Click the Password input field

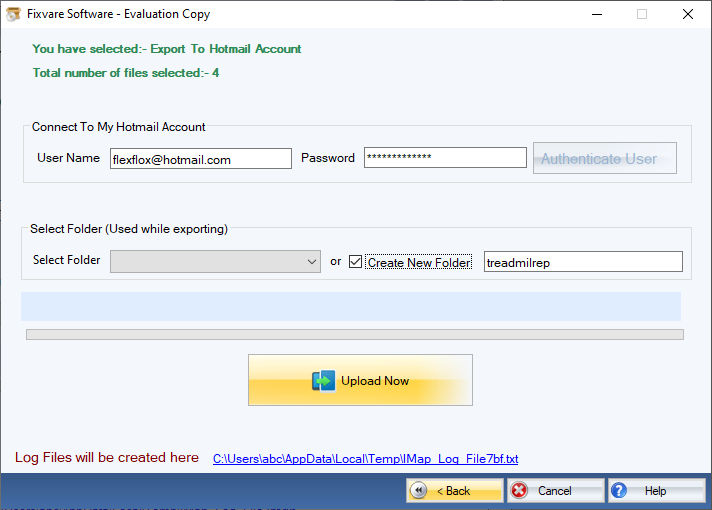click(x=445, y=158)
